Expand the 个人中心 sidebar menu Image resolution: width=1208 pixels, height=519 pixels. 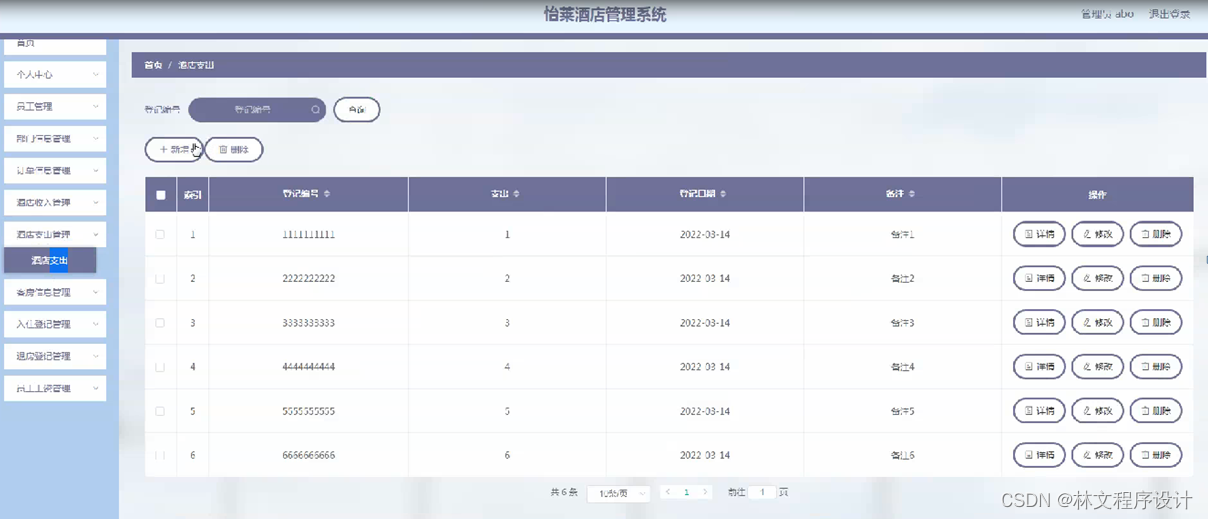[55, 74]
